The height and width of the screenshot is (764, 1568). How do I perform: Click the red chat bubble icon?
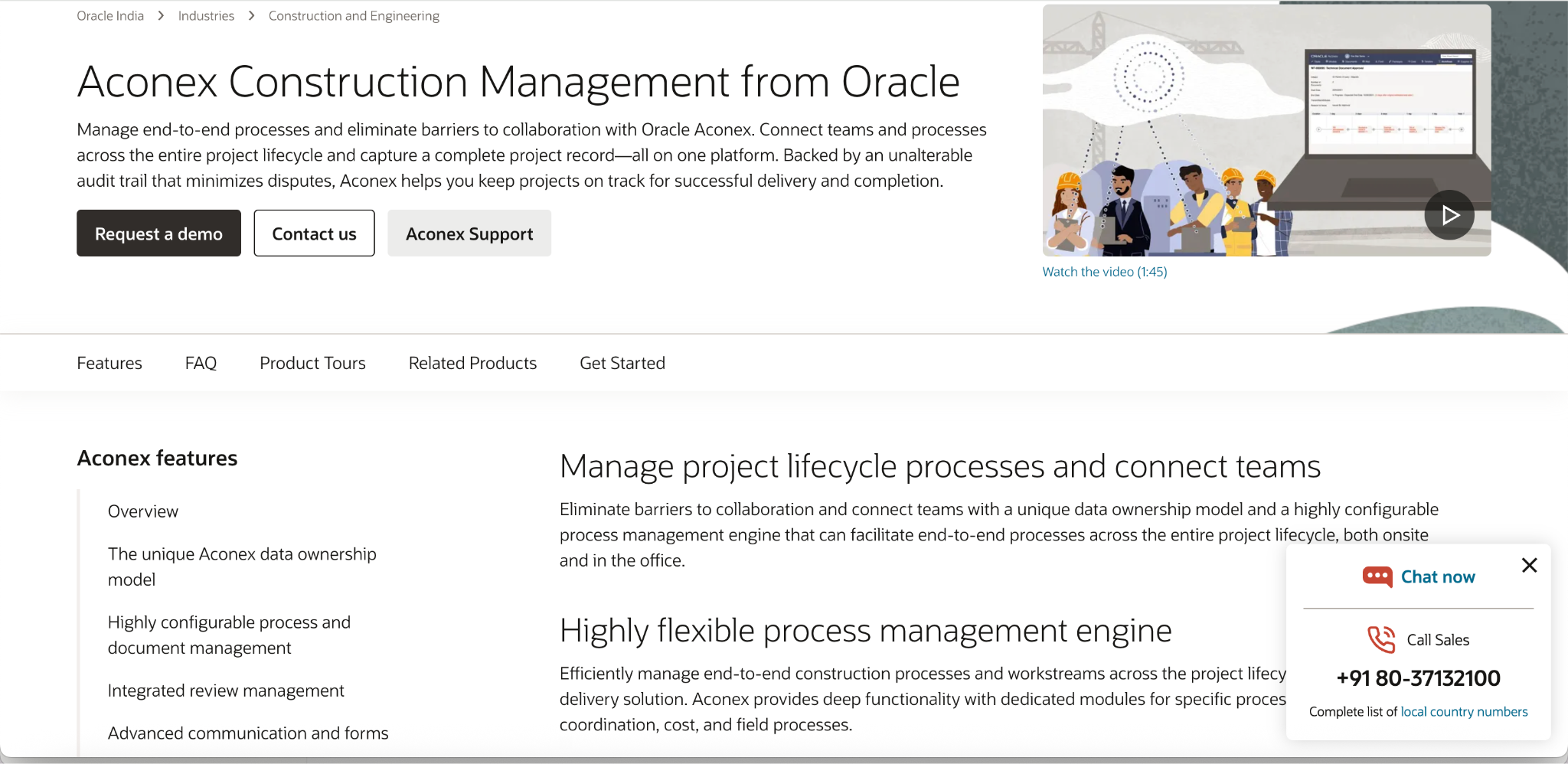[1377, 577]
